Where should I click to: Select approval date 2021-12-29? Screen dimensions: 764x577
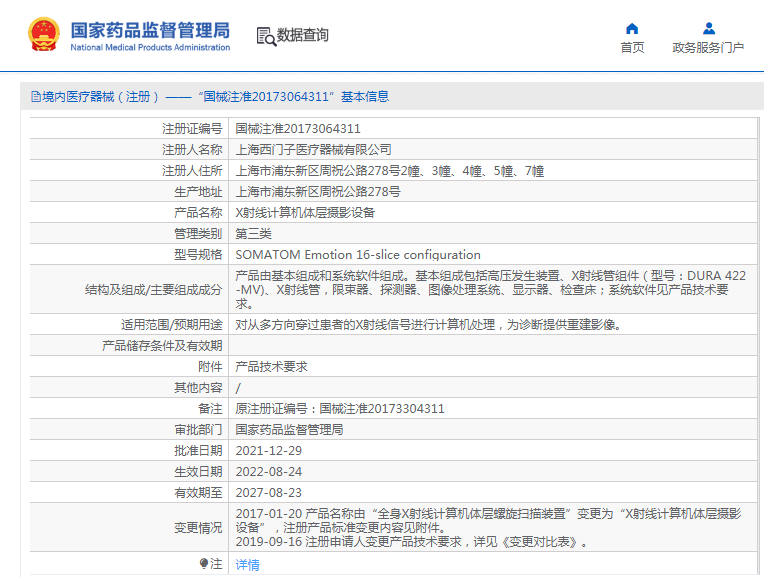click(x=268, y=450)
